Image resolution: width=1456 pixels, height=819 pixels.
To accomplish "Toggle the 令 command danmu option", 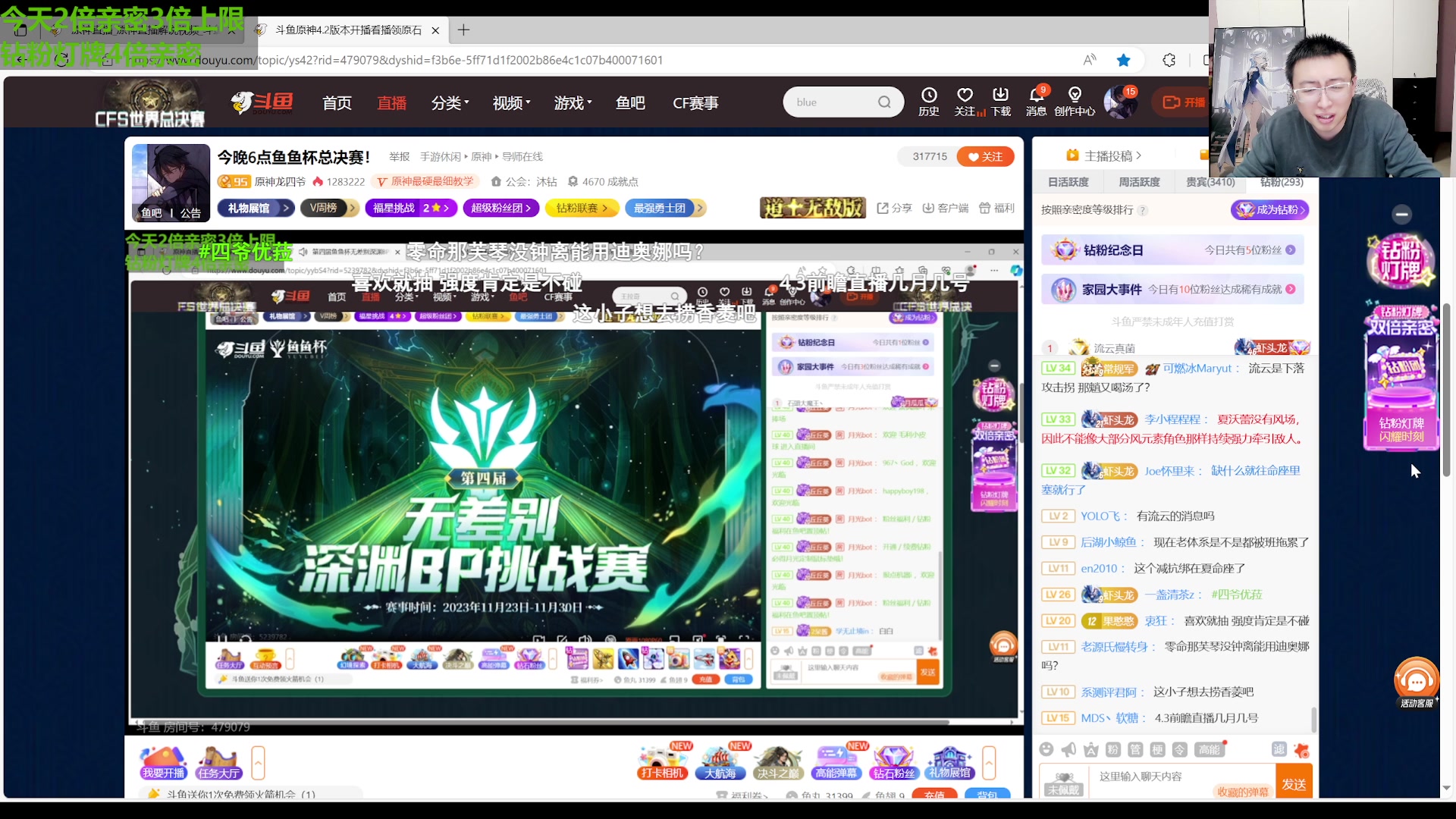I will click(x=1180, y=749).
